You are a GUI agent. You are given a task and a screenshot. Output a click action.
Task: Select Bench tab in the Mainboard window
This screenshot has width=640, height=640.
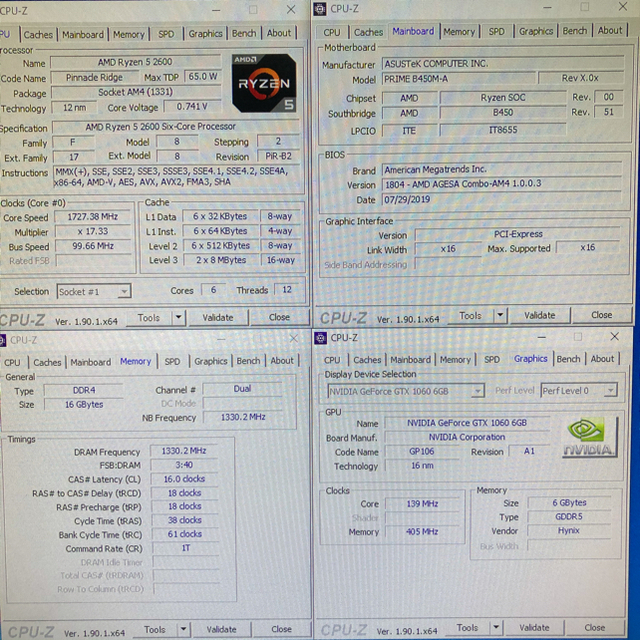[575, 31]
